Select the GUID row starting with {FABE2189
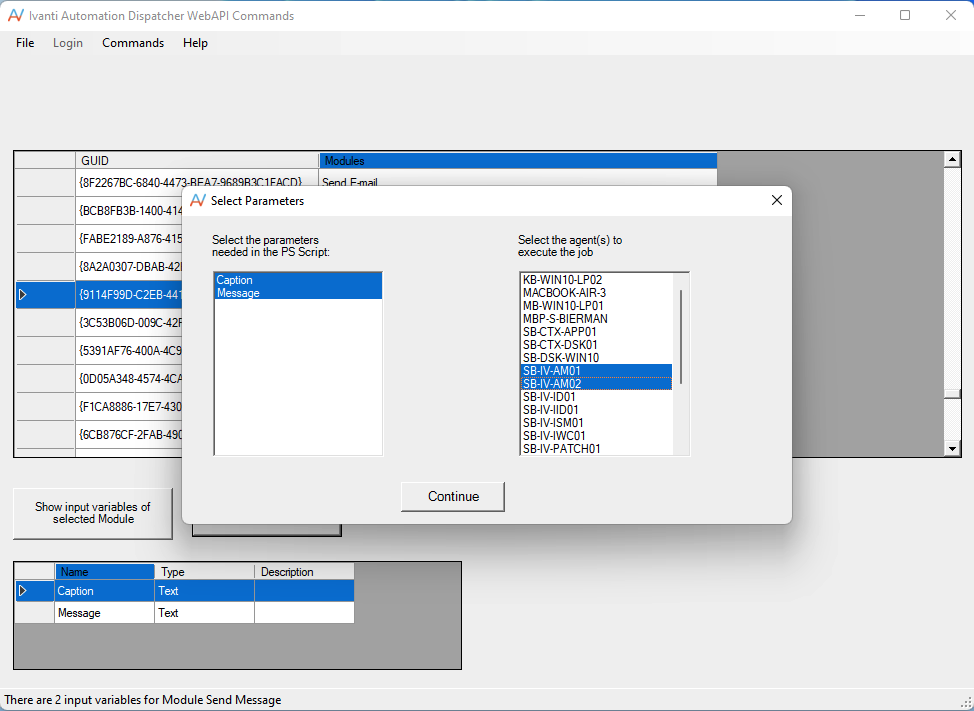Image resolution: width=974 pixels, height=711 pixels. pos(129,239)
